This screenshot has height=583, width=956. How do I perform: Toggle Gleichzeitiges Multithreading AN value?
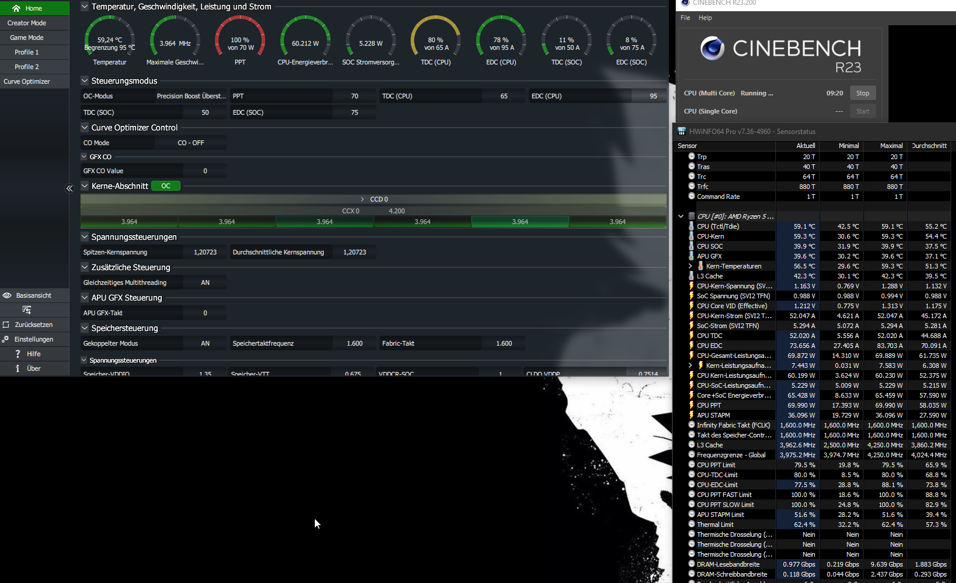[x=205, y=282]
